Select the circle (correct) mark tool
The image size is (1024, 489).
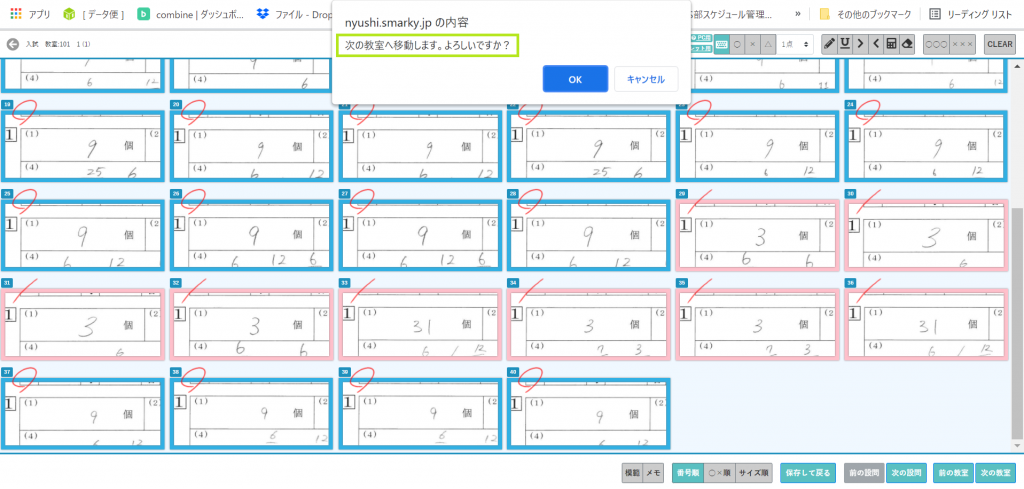click(737, 44)
